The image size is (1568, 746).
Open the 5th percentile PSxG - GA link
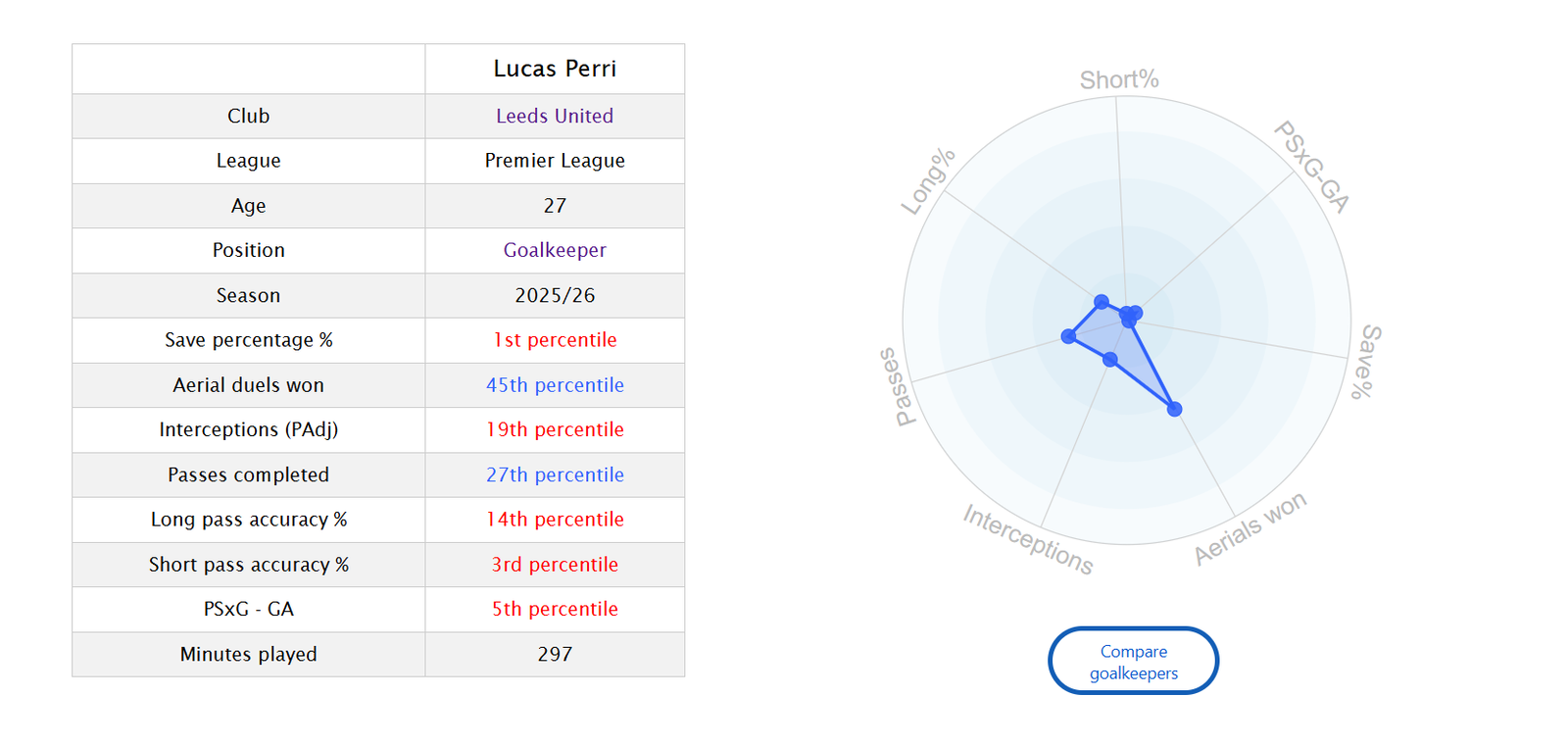555,609
